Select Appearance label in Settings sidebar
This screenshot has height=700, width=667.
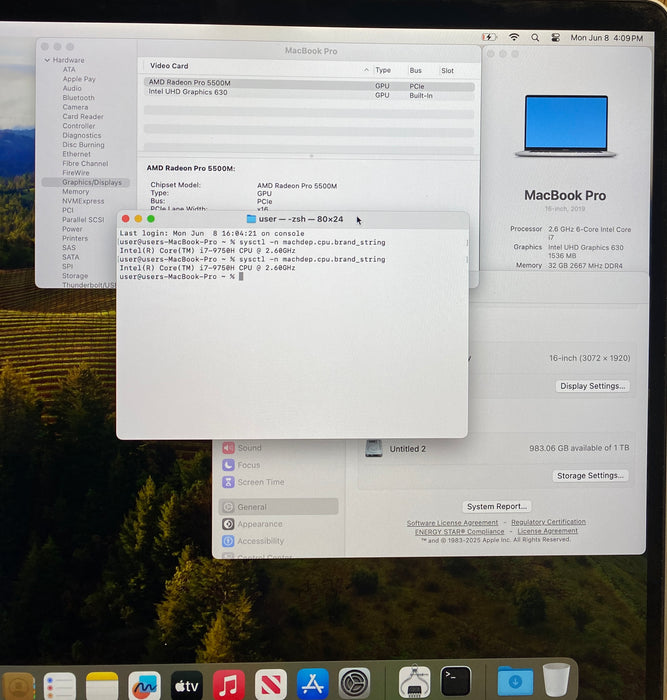coord(260,524)
